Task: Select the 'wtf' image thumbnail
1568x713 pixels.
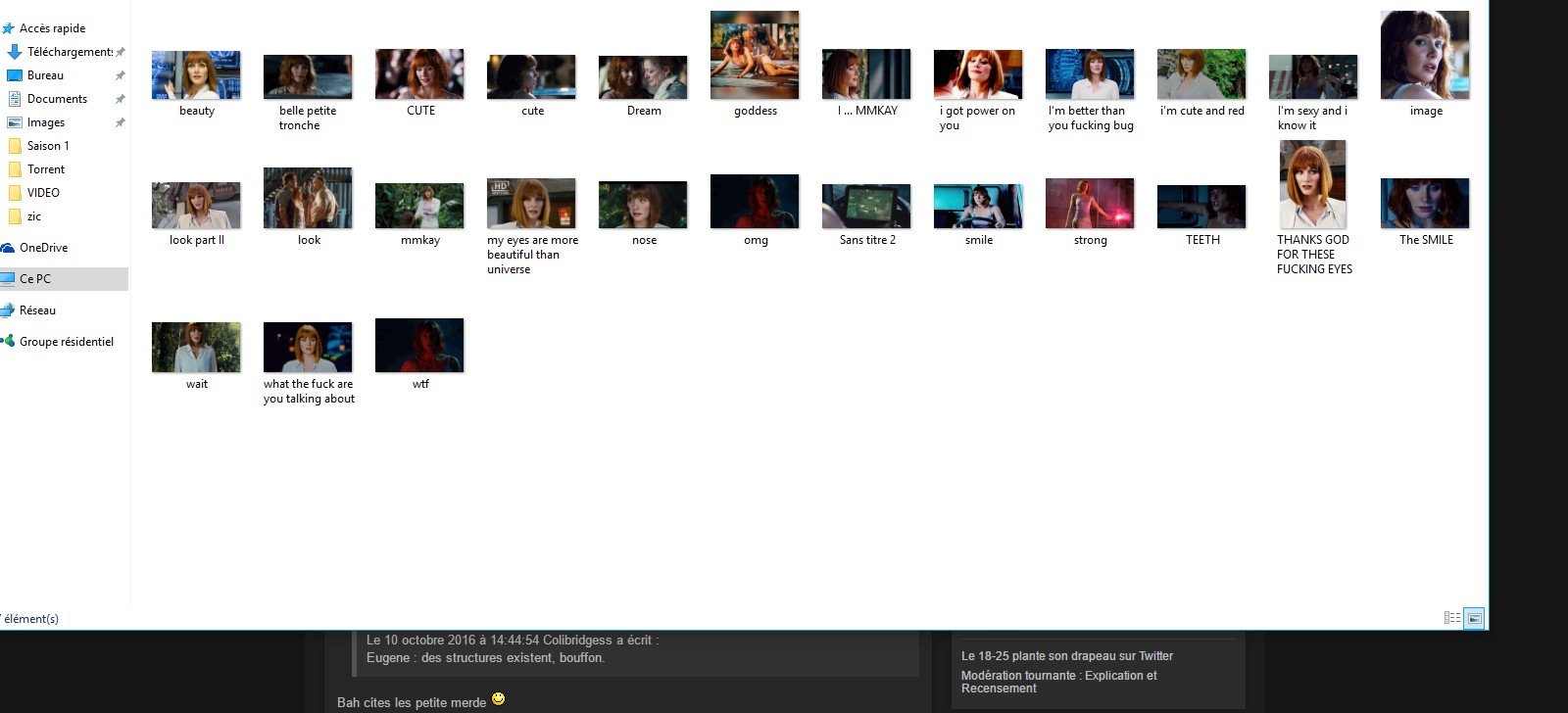Action: pyautogui.click(x=419, y=346)
